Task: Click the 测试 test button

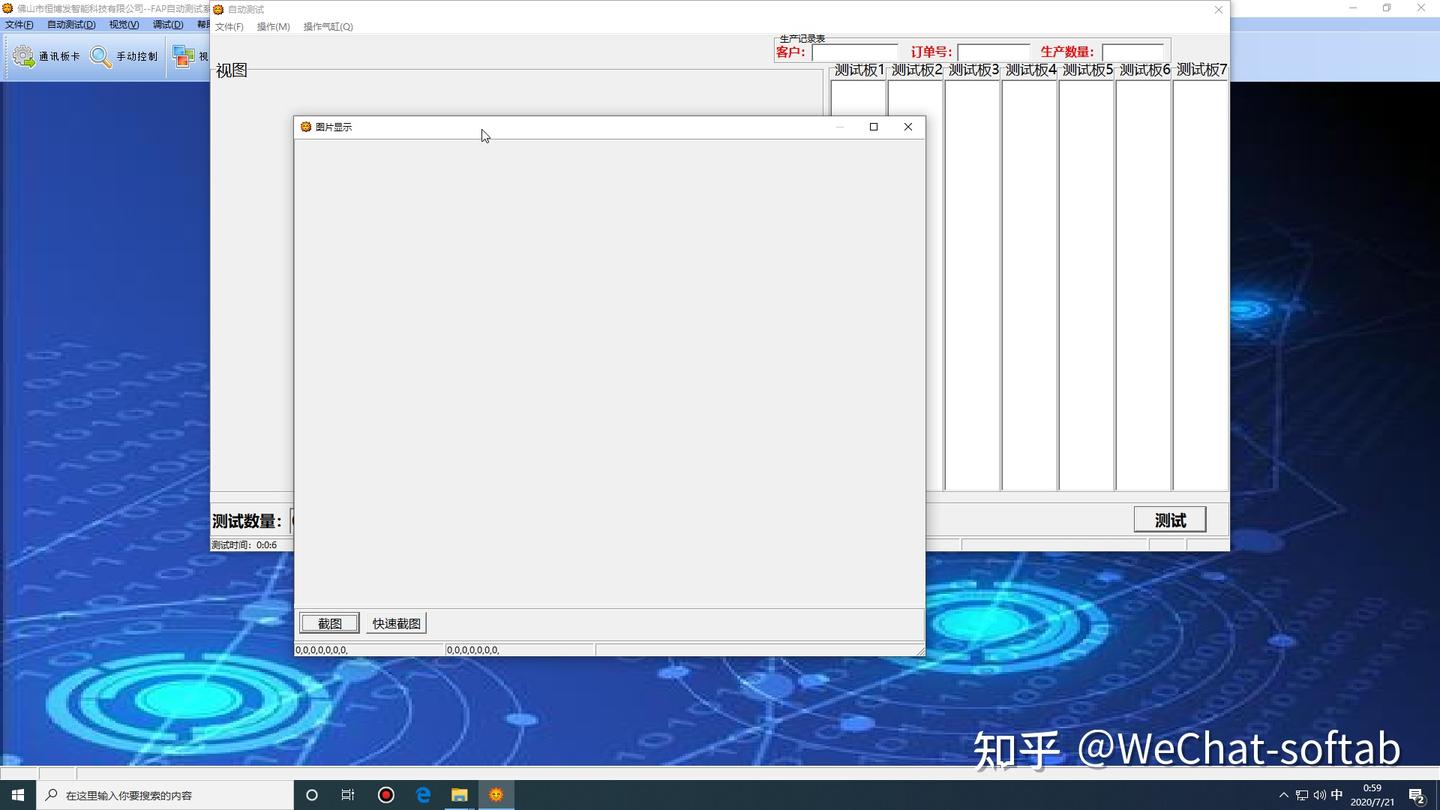Action: pyautogui.click(x=1170, y=520)
